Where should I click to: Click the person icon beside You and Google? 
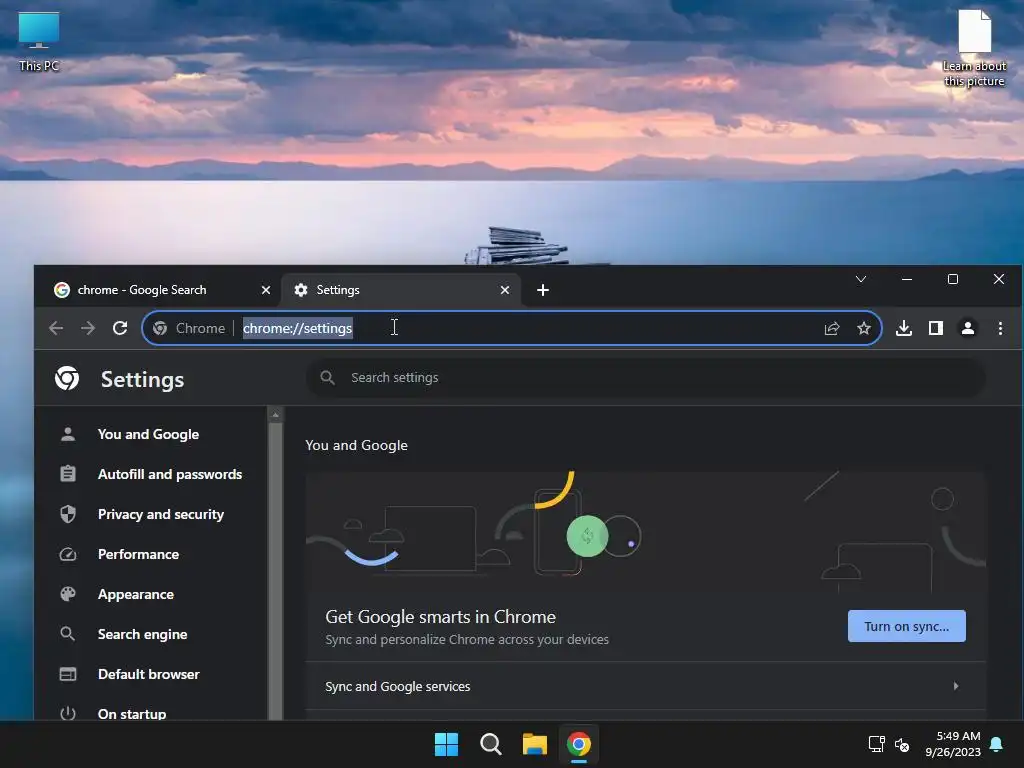[x=68, y=434]
